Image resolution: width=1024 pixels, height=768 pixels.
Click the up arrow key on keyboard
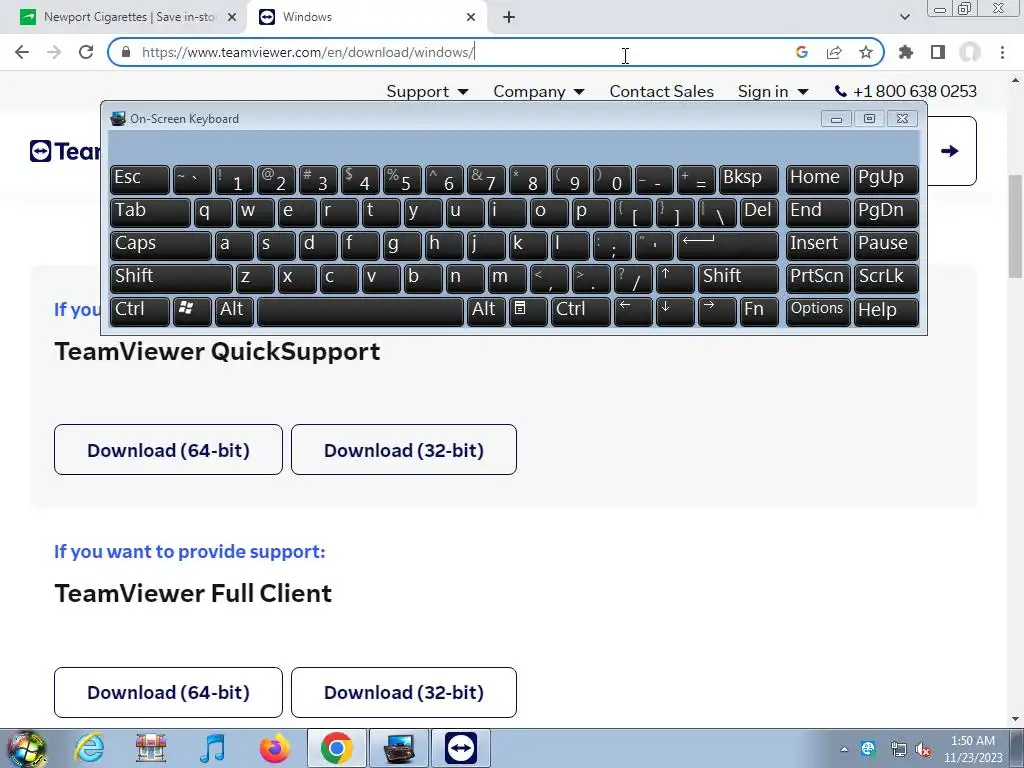tap(675, 278)
